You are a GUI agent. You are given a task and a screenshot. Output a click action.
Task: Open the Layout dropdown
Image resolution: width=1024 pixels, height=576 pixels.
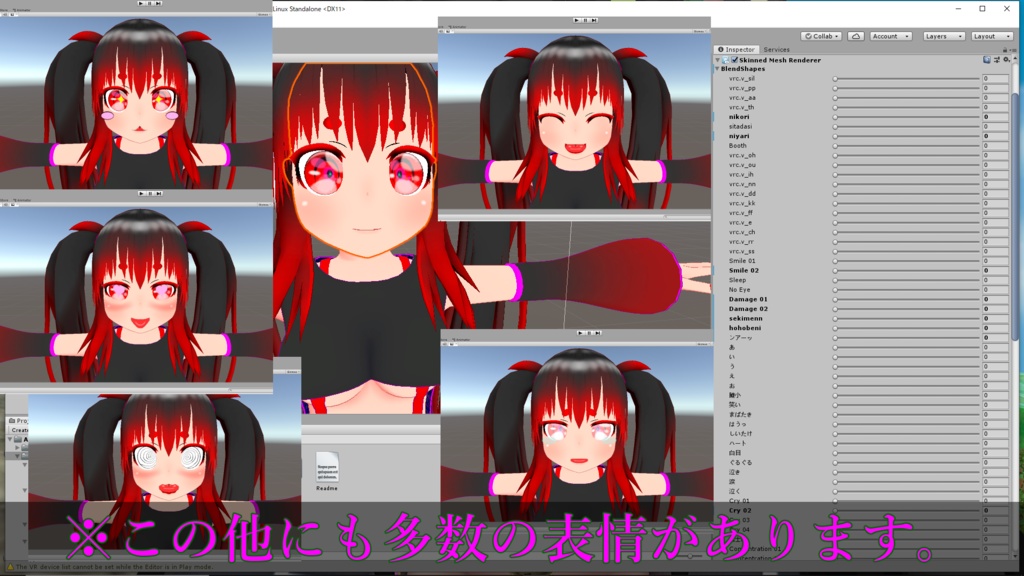[x=991, y=36]
